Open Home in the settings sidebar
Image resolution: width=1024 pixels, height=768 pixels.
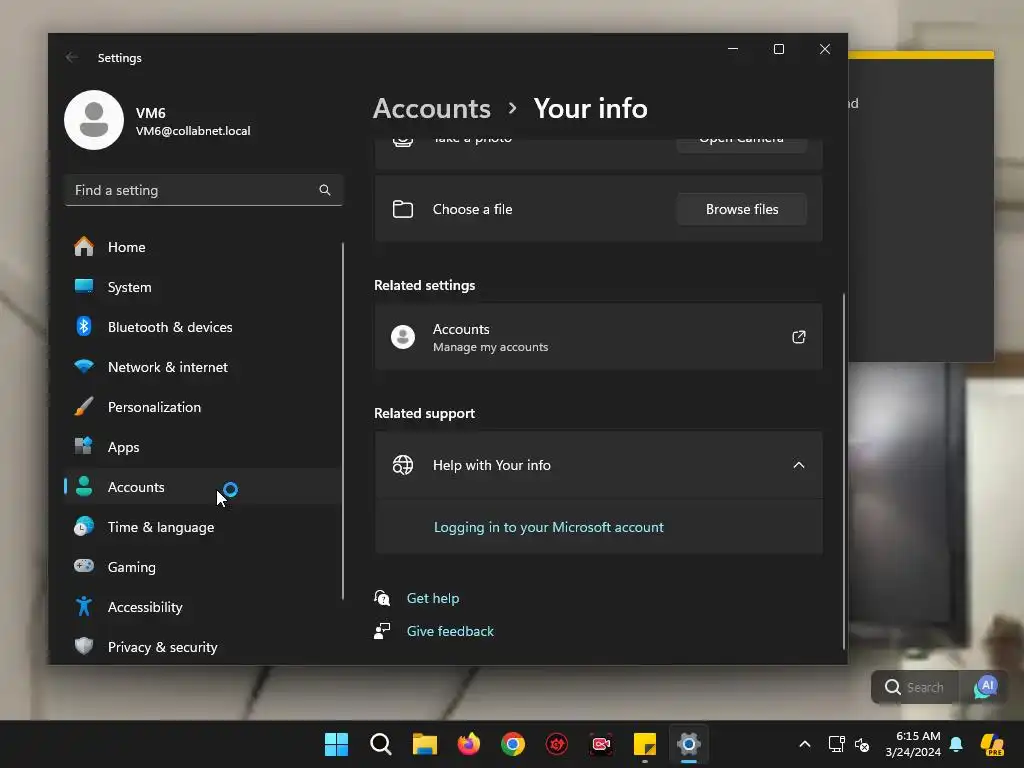tap(202, 247)
